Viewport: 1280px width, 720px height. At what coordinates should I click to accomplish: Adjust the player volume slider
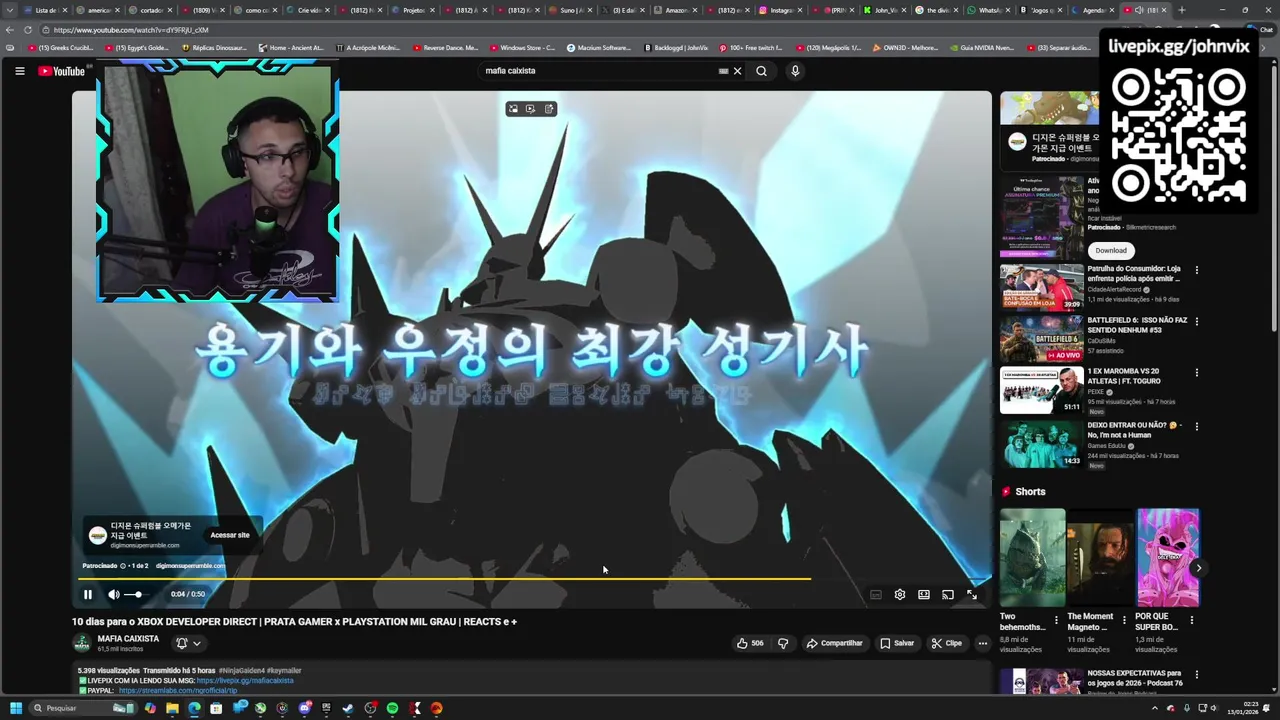pyautogui.click(x=138, y=594)
